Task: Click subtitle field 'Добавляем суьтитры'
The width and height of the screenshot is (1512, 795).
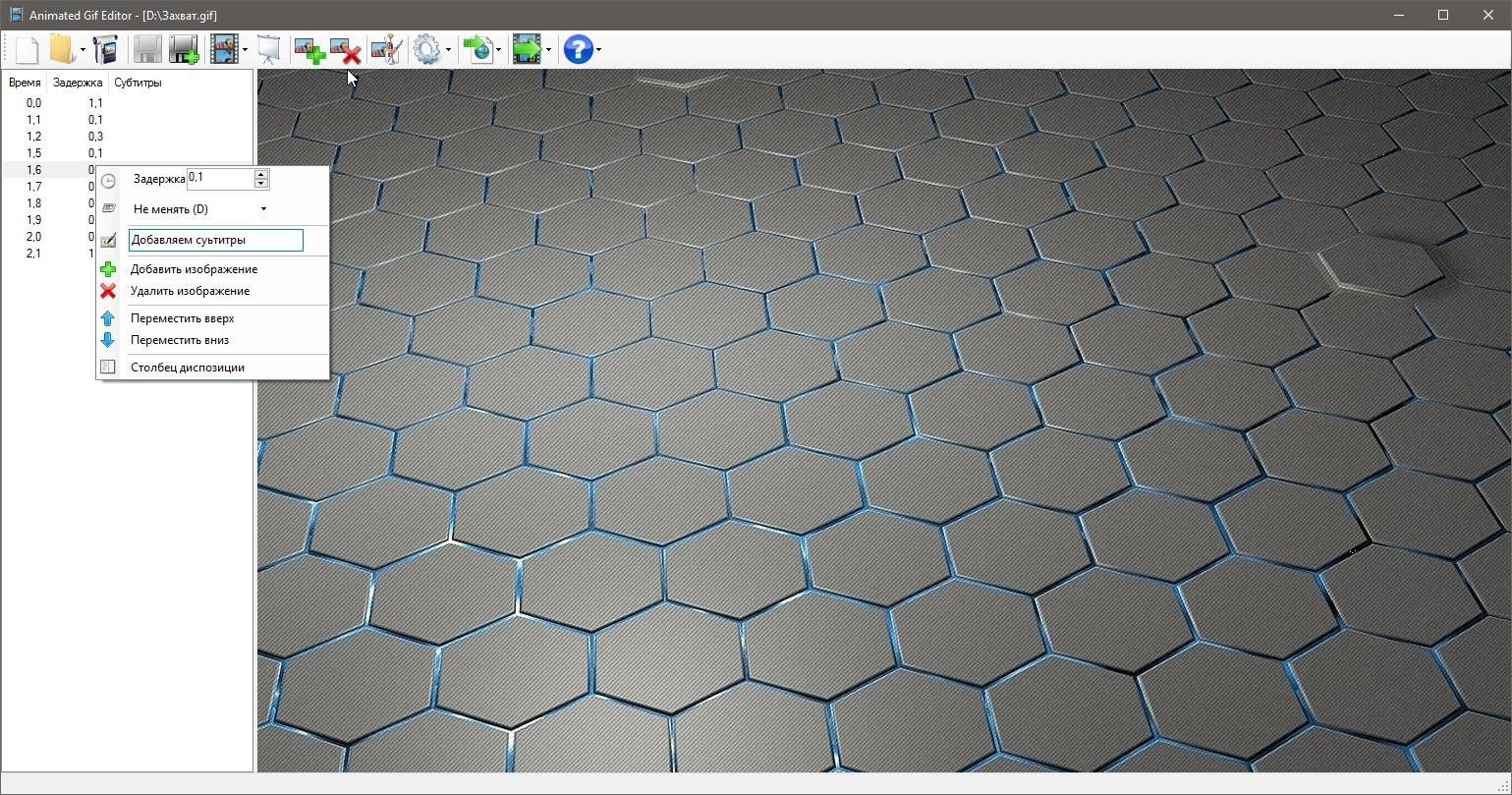Action: [216, 240]
